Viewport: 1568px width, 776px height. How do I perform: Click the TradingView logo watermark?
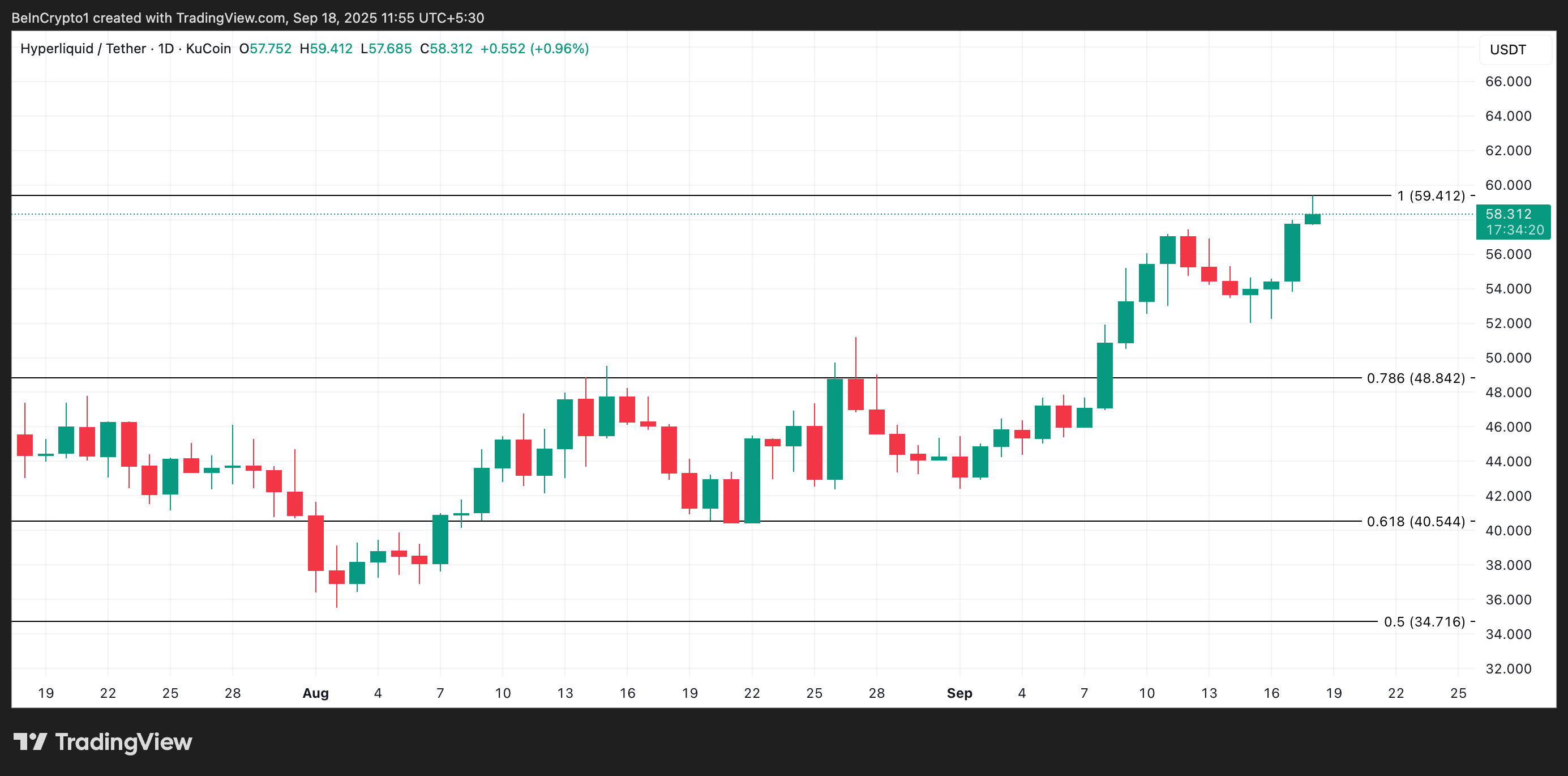[x=104, y=742]
